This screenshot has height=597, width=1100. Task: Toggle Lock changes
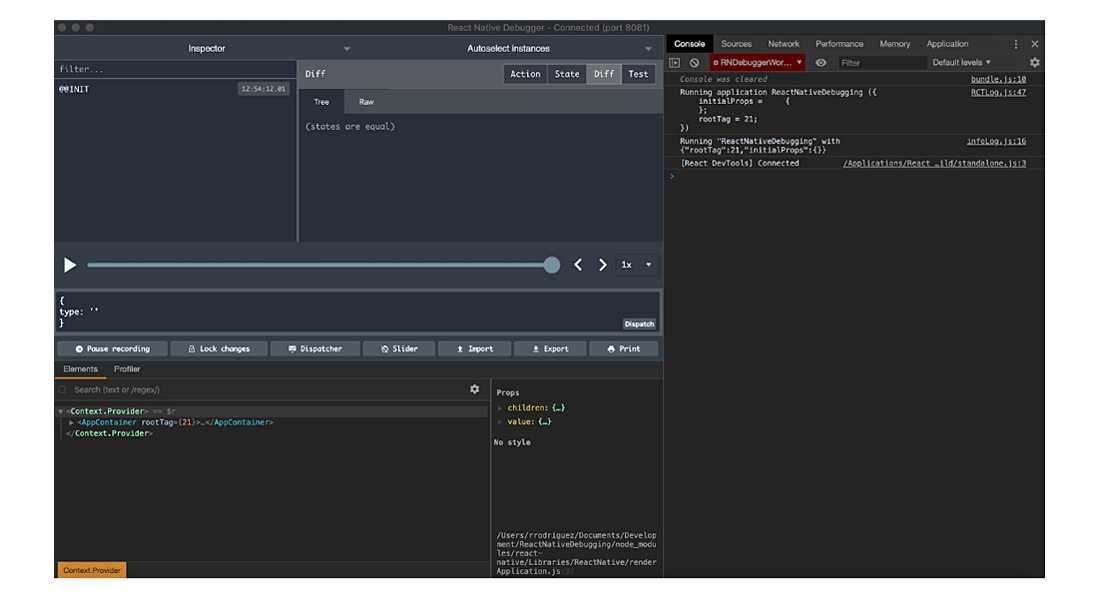219,349
